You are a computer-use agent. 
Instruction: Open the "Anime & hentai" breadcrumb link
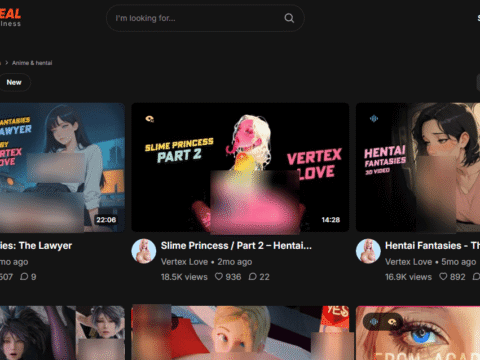32,63
